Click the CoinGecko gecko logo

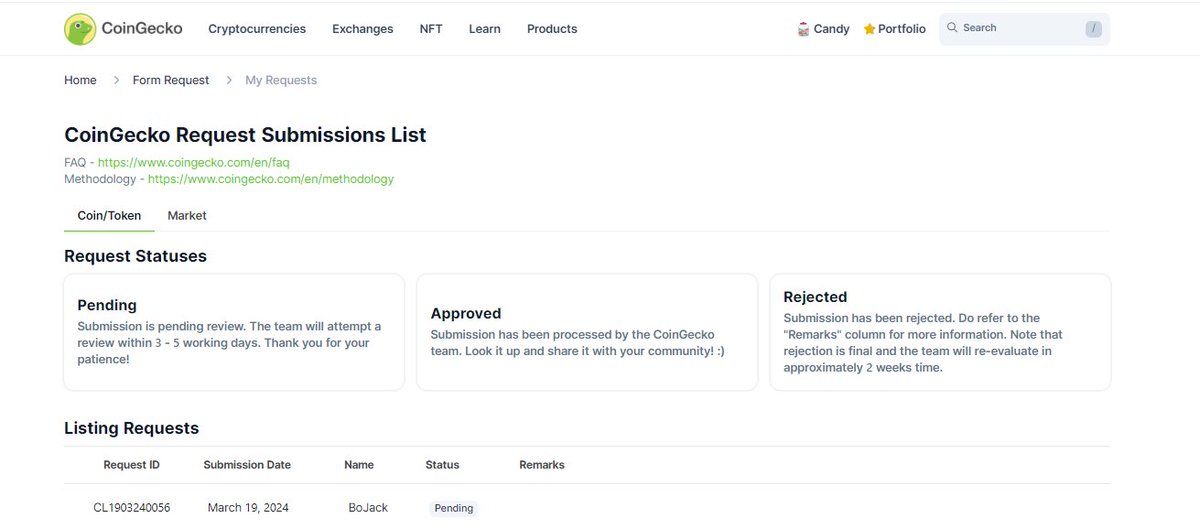pos(80,29)
